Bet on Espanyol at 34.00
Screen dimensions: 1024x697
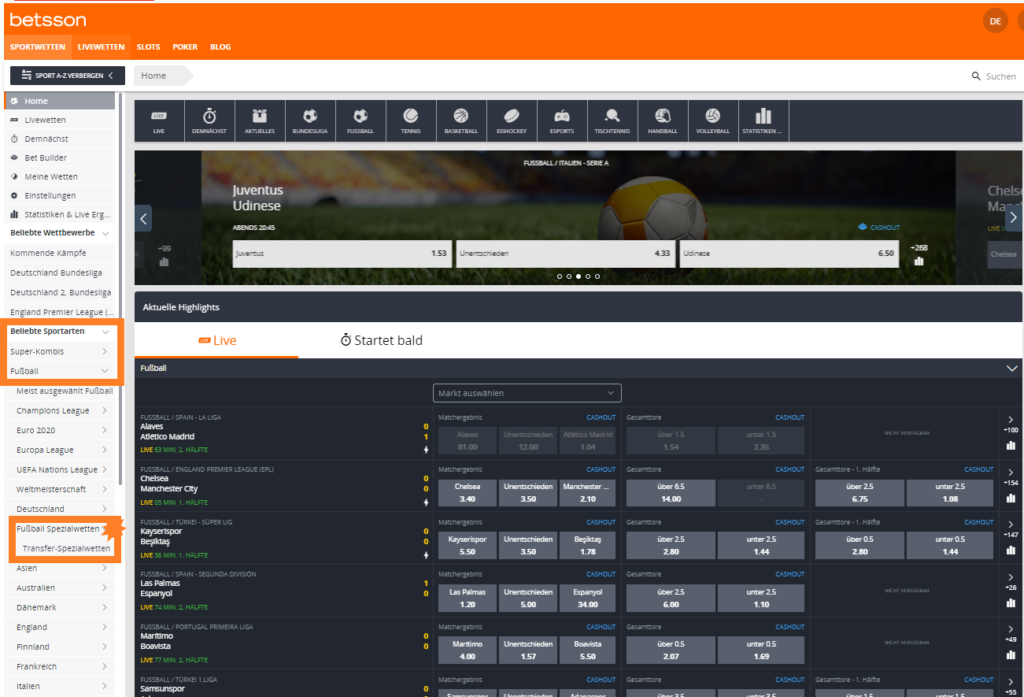point(588,598)
